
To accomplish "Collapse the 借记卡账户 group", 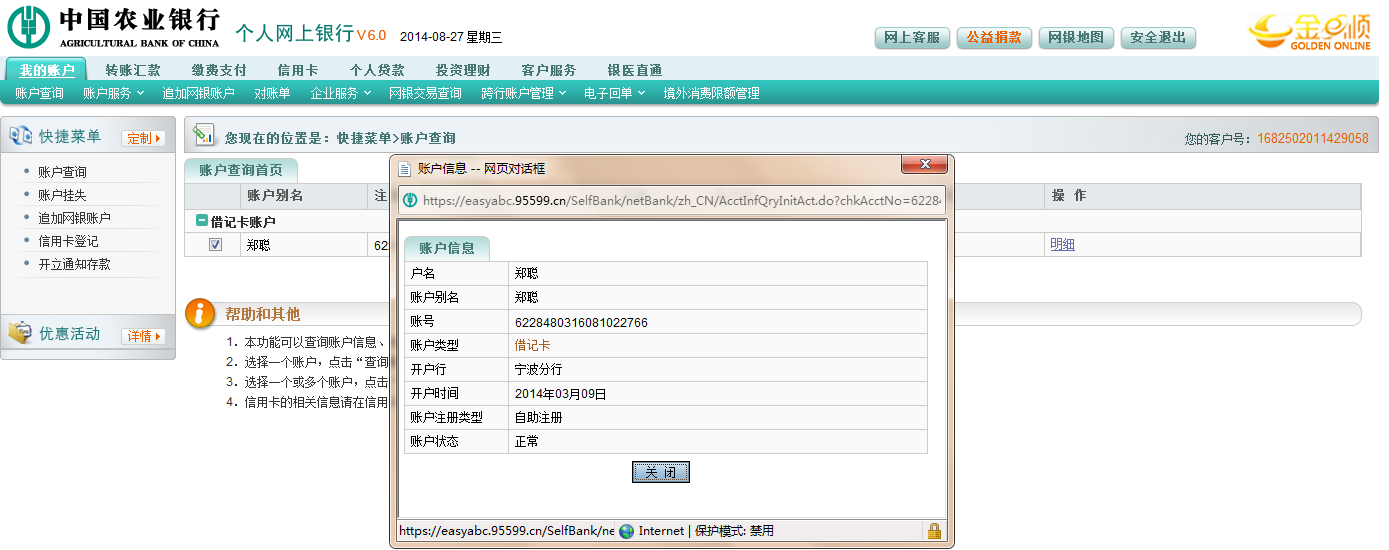I will click(x=202, y=221).
